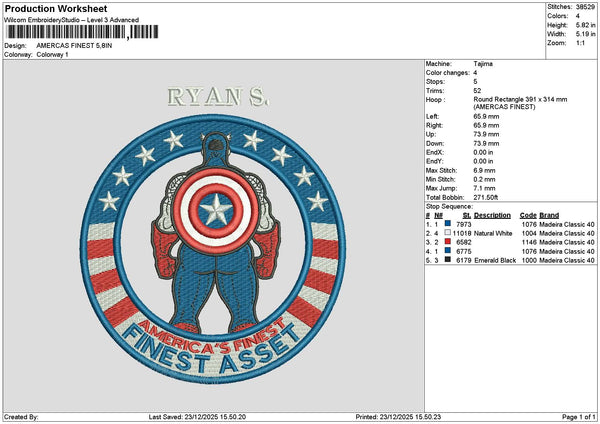Click the 'Up:' margin label
The width and height of the screenshot is (600, 424).
click(431, 134)
